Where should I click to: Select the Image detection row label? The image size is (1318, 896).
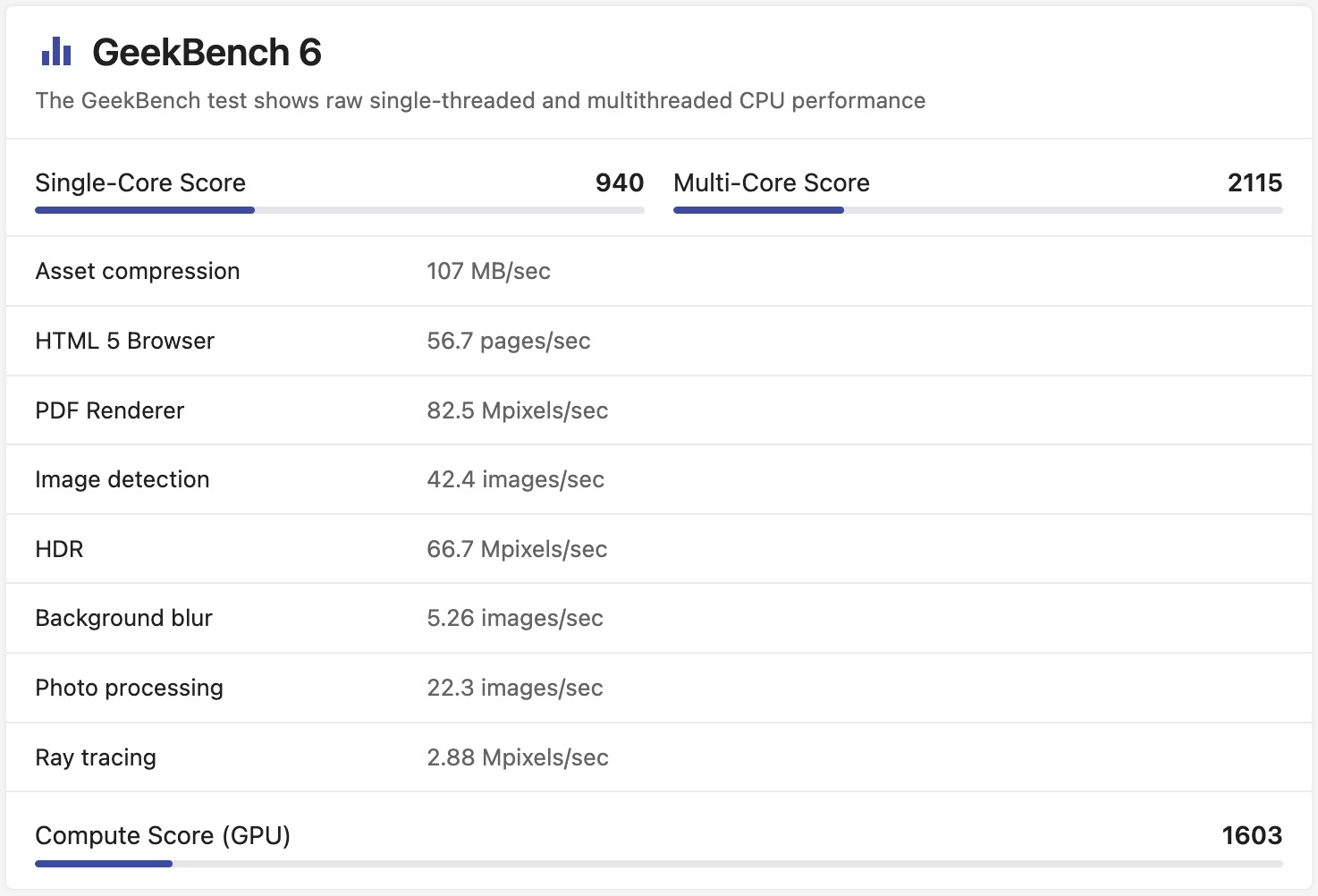[122, 479]
